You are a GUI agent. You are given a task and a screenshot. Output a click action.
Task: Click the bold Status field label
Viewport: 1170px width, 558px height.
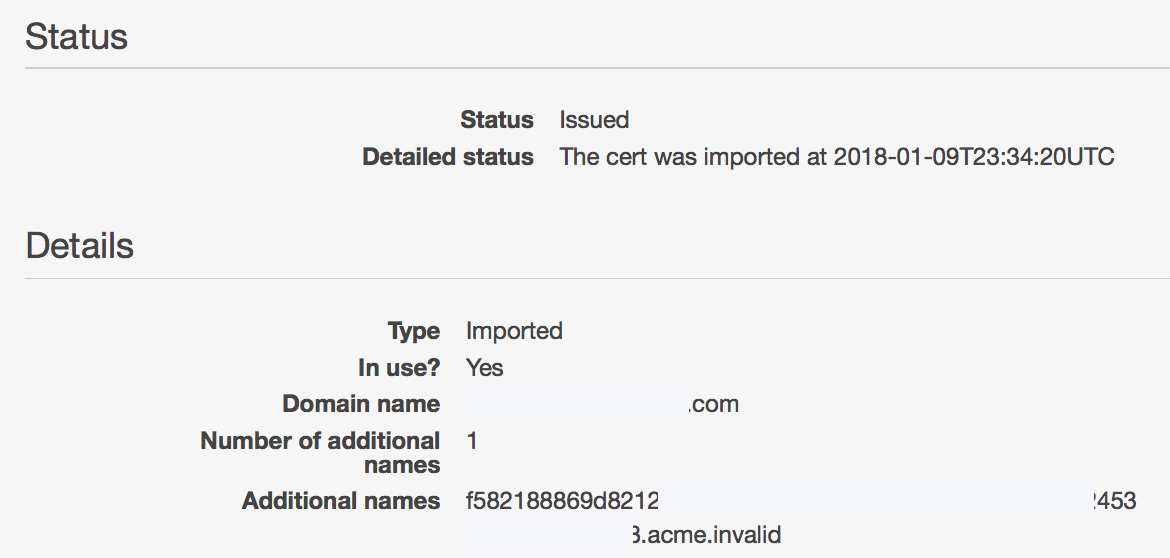click(497, 120)
